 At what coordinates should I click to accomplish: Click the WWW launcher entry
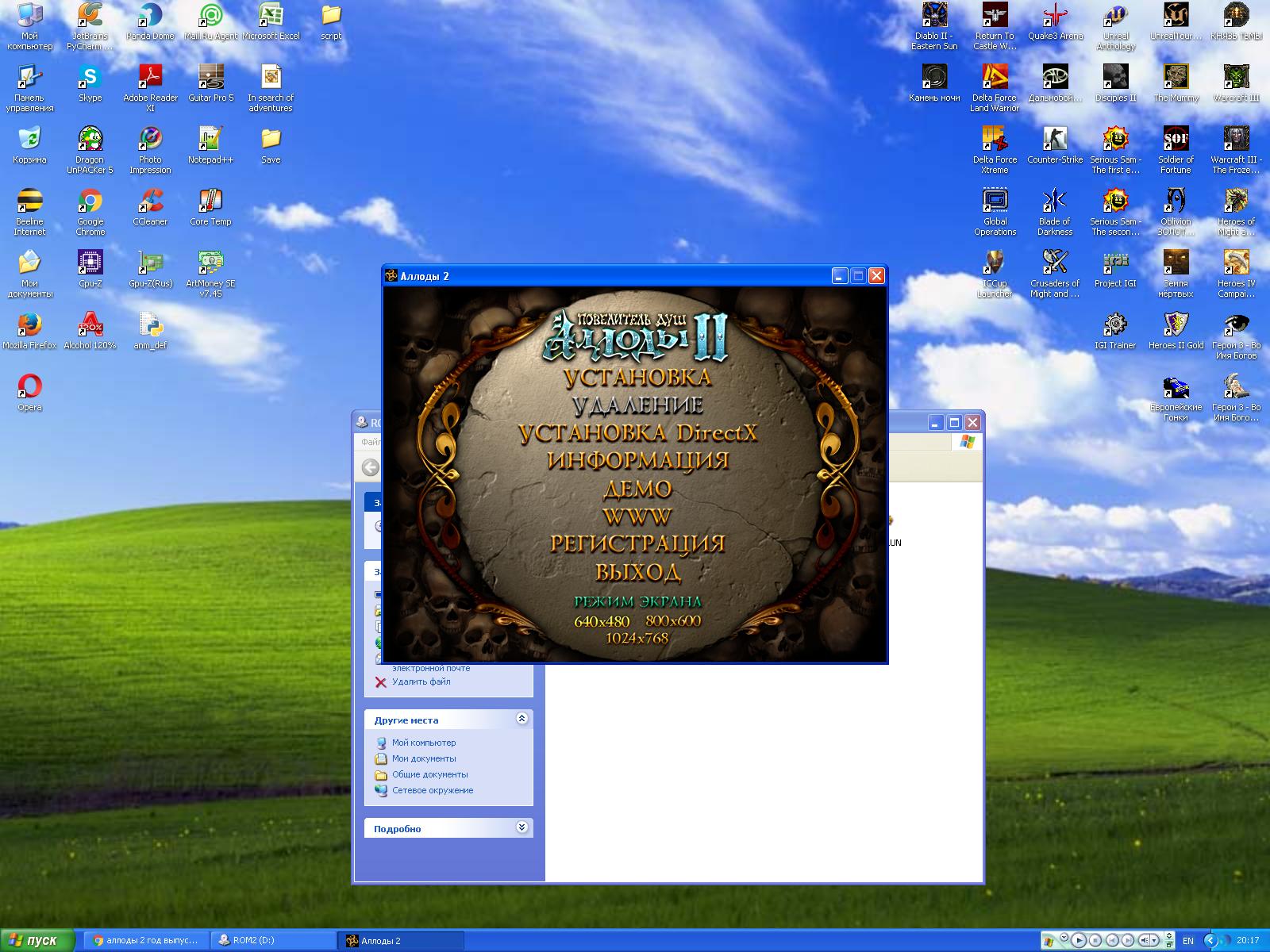point(637,516)
